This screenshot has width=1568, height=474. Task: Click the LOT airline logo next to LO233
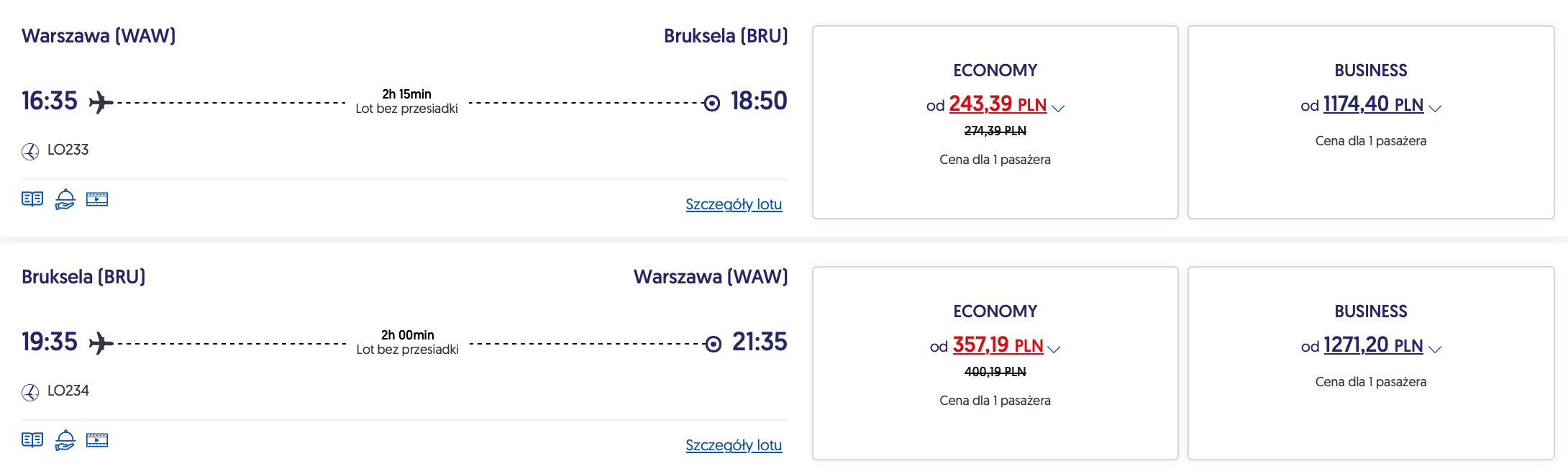coord(30,151)
